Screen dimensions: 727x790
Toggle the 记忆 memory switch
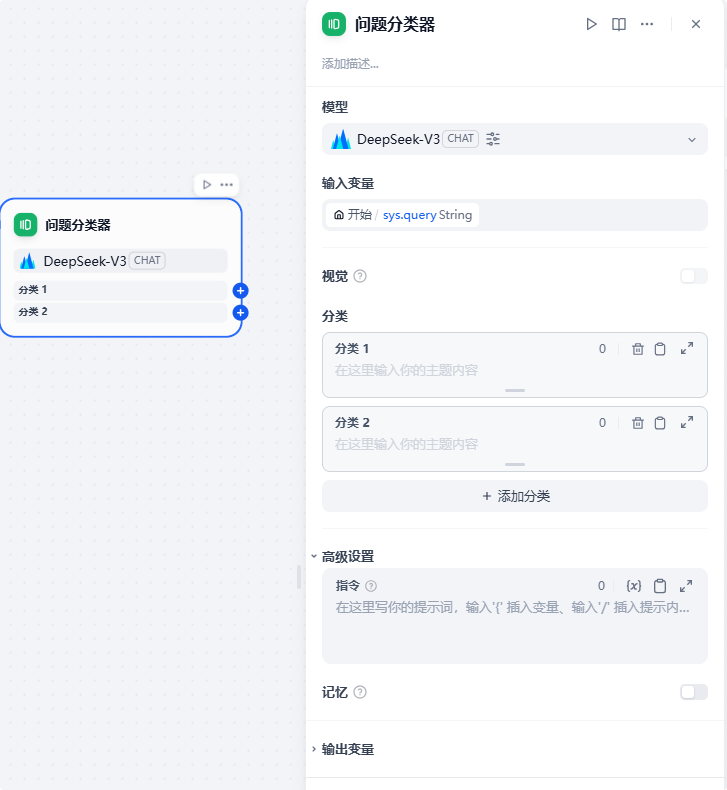pos(694,692)
